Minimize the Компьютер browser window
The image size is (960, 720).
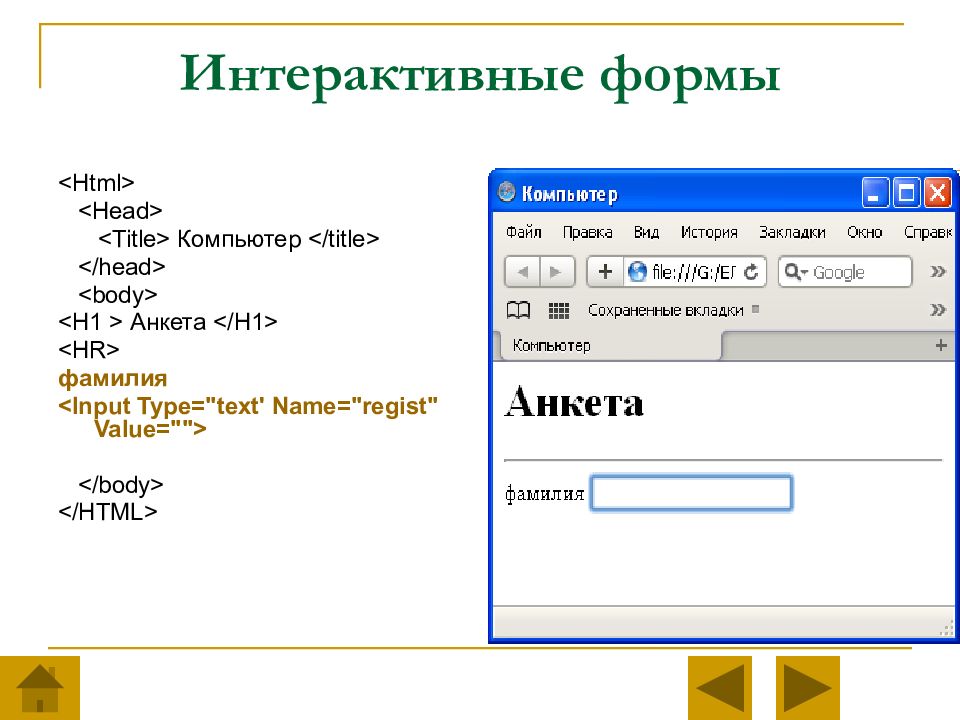coord(874,193)
